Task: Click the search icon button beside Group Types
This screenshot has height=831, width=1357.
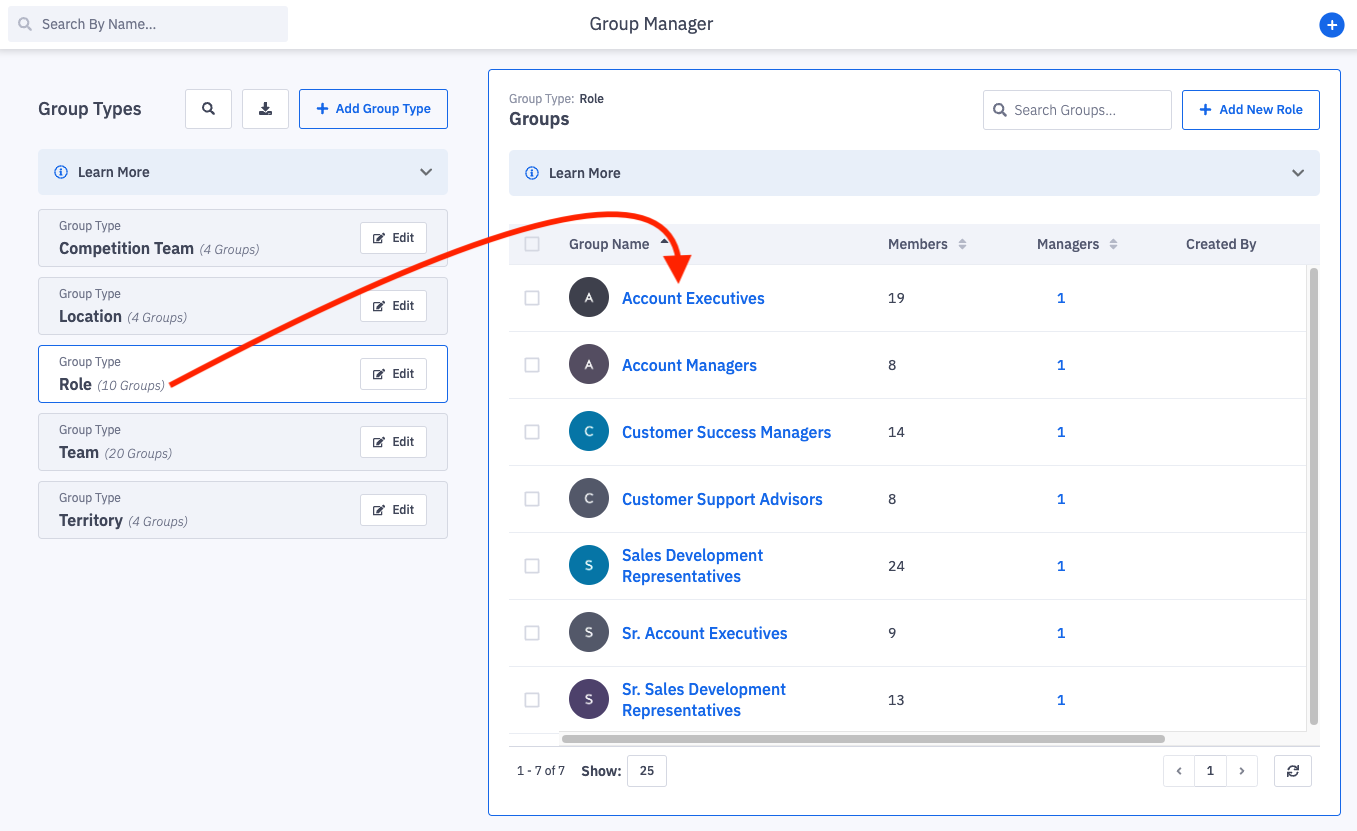Action: click(x=208, y=109)
